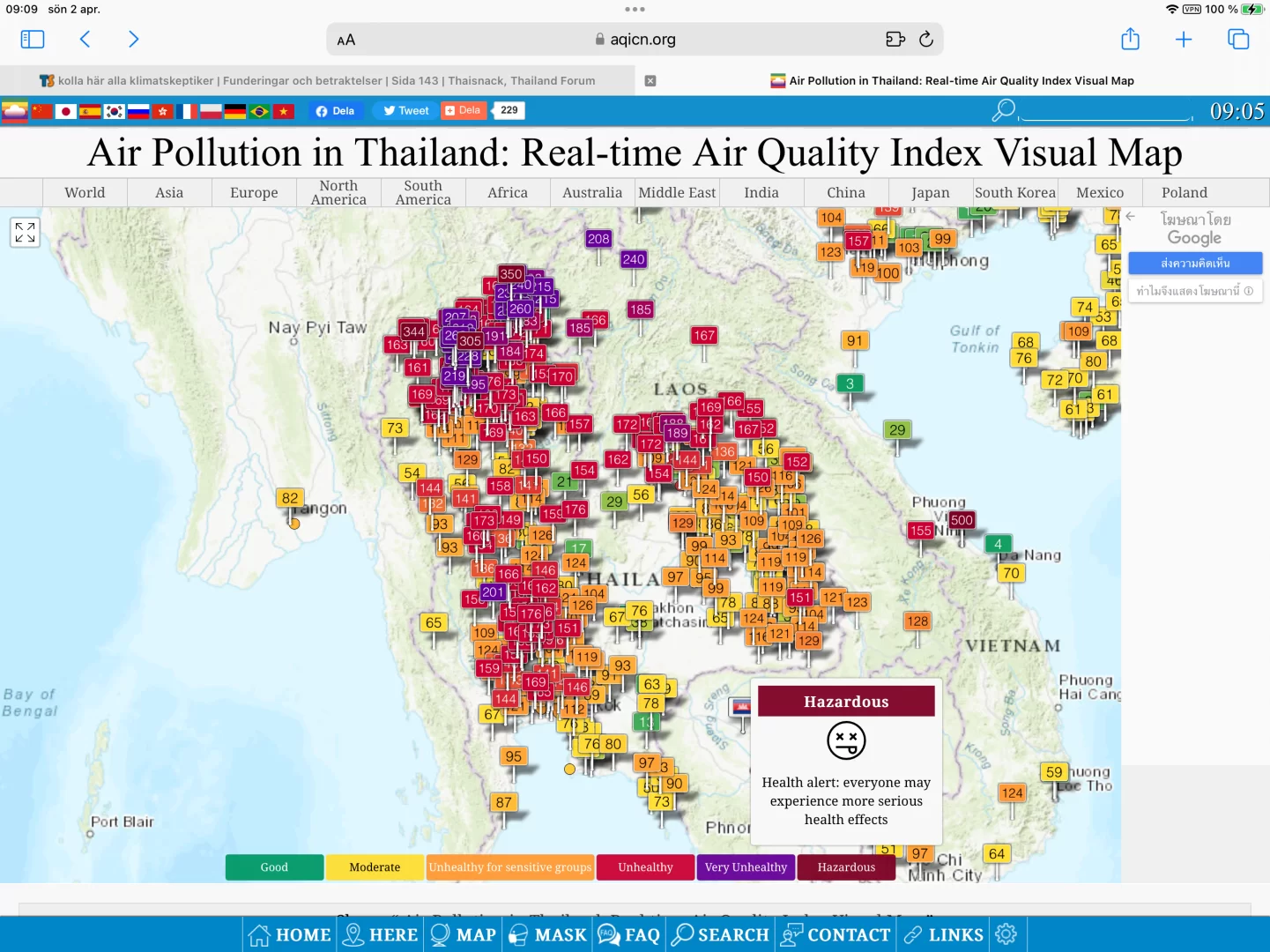Click the search magnifier icon
The height and width of the screenshot is (952, 1270).
(x=1003, y=110)
